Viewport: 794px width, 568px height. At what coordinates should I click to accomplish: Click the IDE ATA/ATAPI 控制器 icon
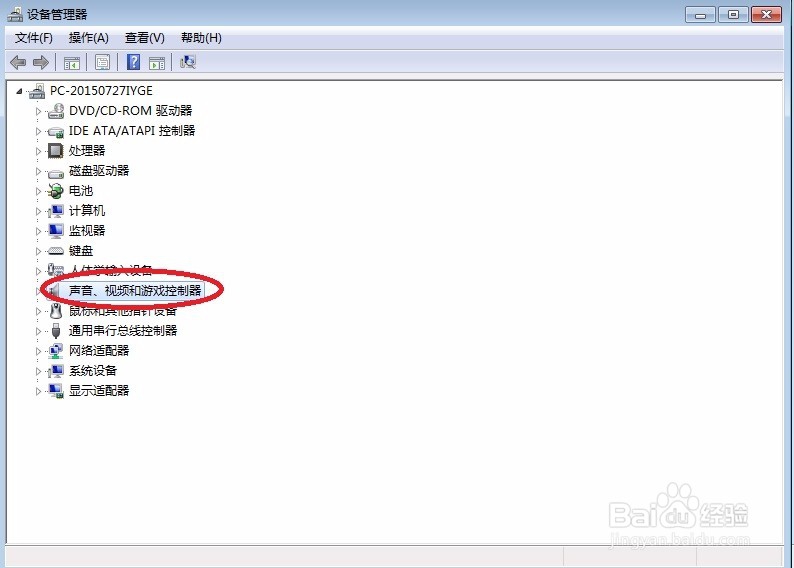pos(56,132)
